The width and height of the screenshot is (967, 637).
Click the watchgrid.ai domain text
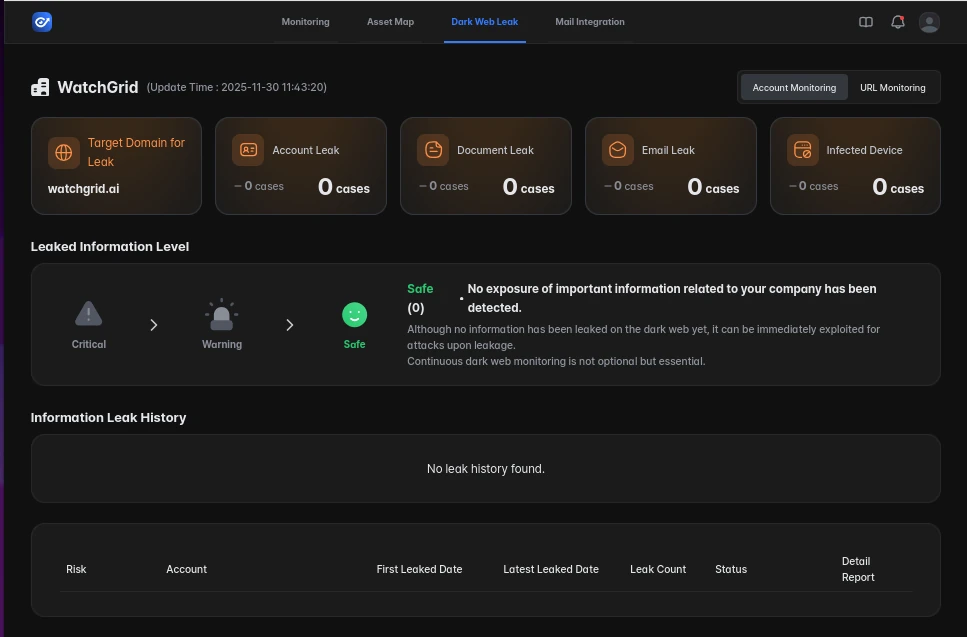coord(83,189)
